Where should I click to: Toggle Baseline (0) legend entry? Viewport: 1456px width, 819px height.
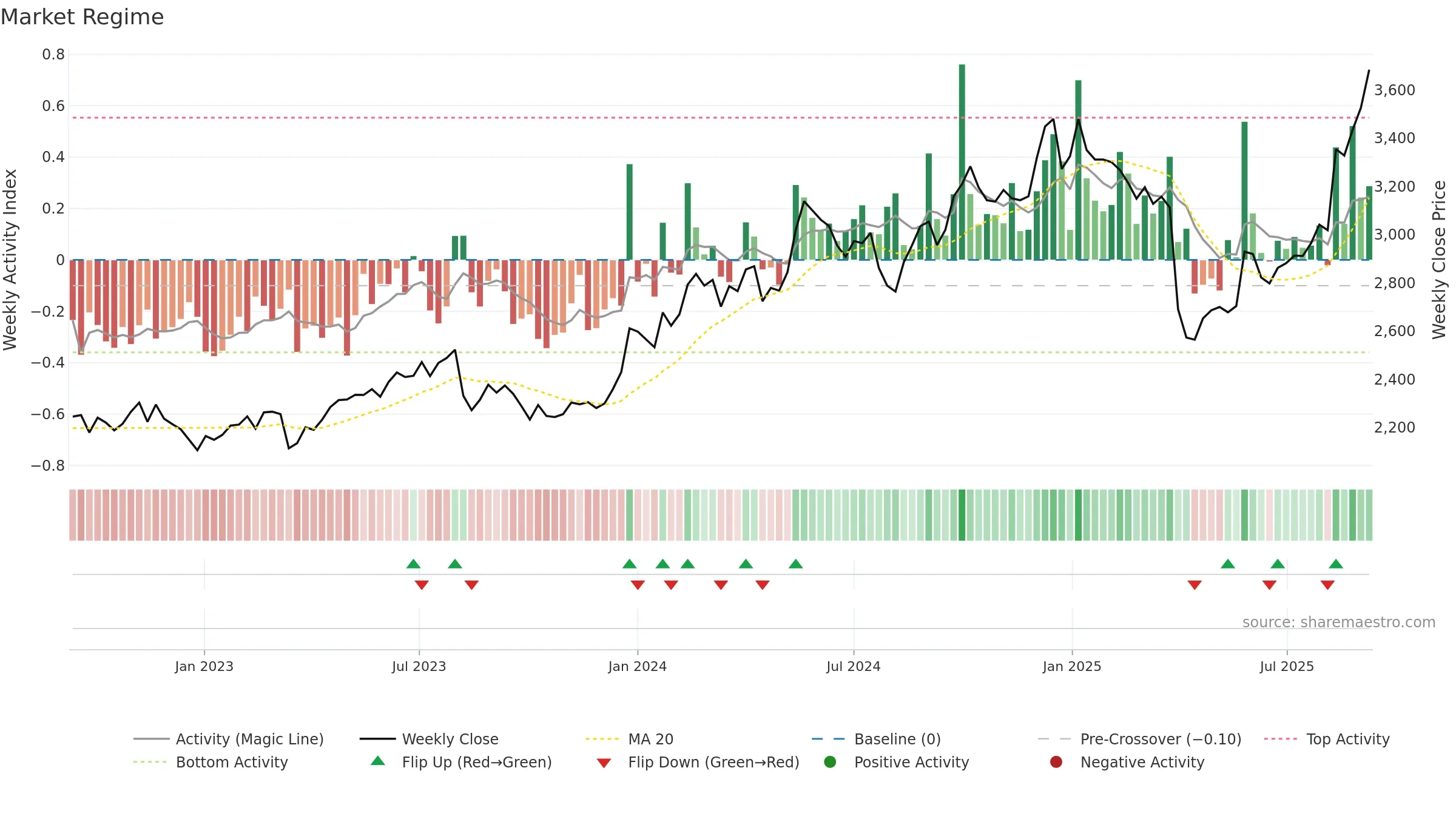(x=876, y=739)
